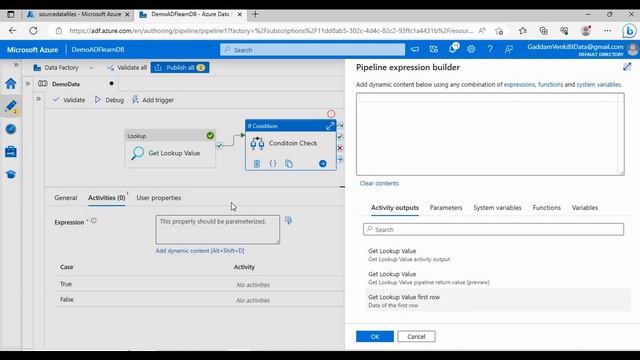View If Condition source code braces icon
This screenshot has height=360, width=640.
[x=273, y=164]
